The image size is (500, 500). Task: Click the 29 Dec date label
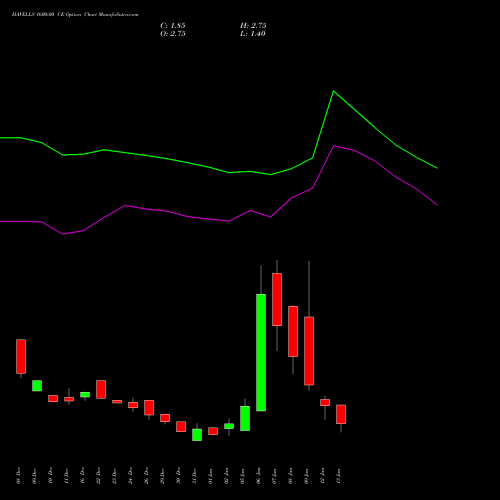click(x=162, y=476)
